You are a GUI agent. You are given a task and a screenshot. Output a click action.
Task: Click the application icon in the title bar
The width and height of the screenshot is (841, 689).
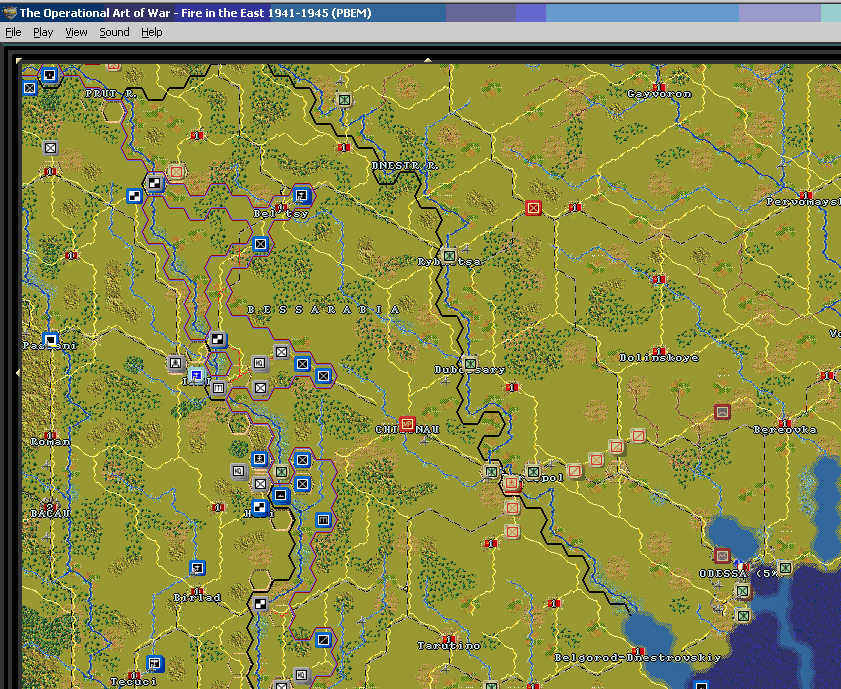pyautogui.click(x=9, y=12)
